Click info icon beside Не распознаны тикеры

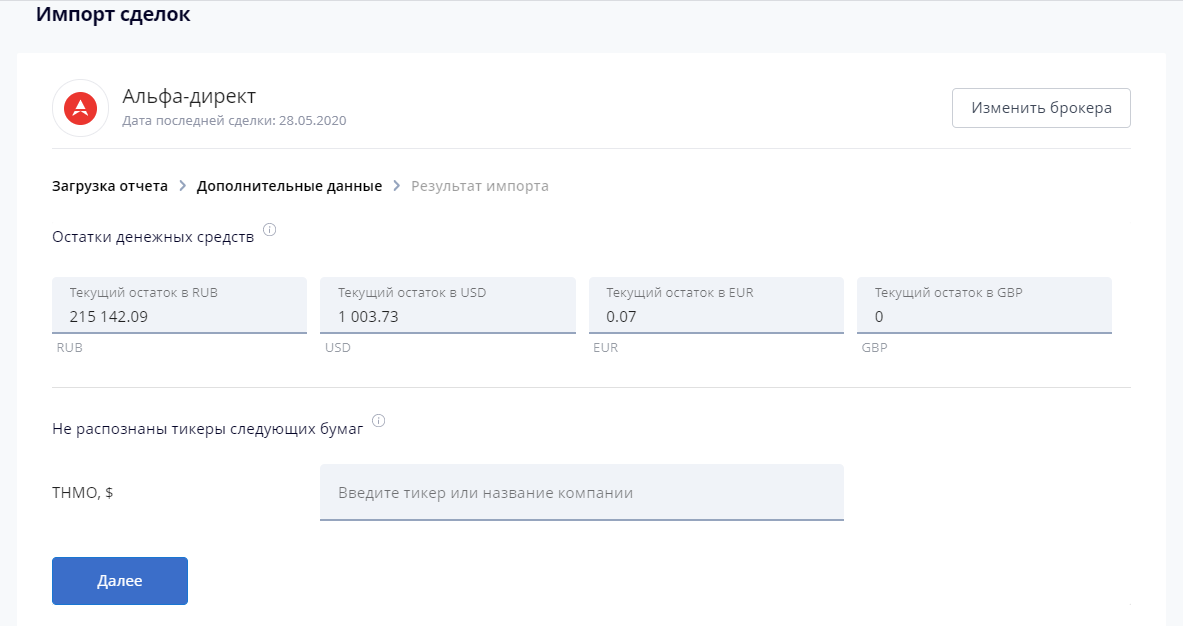click(378, 420)
